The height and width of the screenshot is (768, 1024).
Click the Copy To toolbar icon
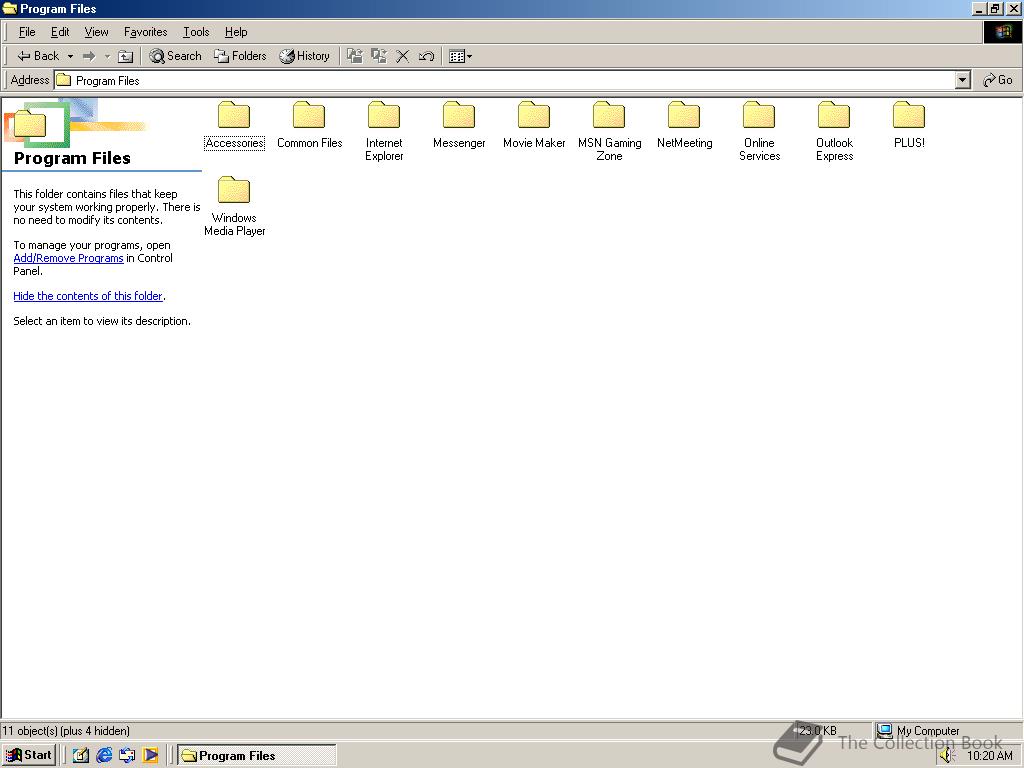(x=379, y=56)
